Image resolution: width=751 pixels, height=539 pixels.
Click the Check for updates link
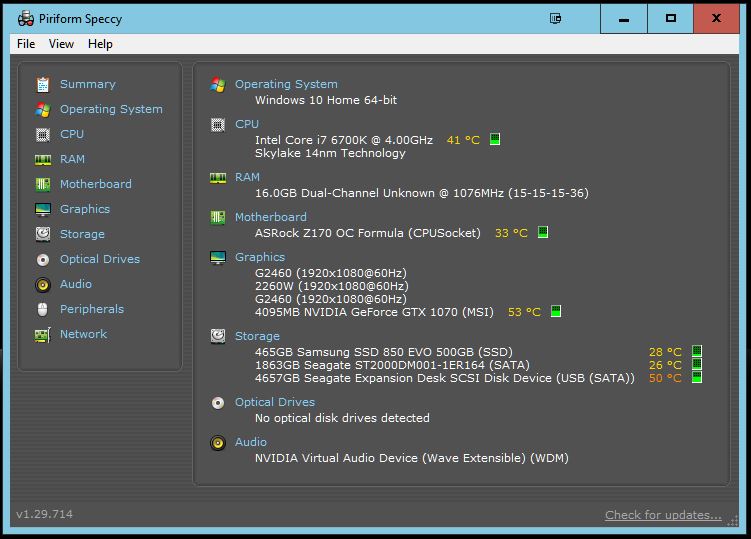click(663, 515)
